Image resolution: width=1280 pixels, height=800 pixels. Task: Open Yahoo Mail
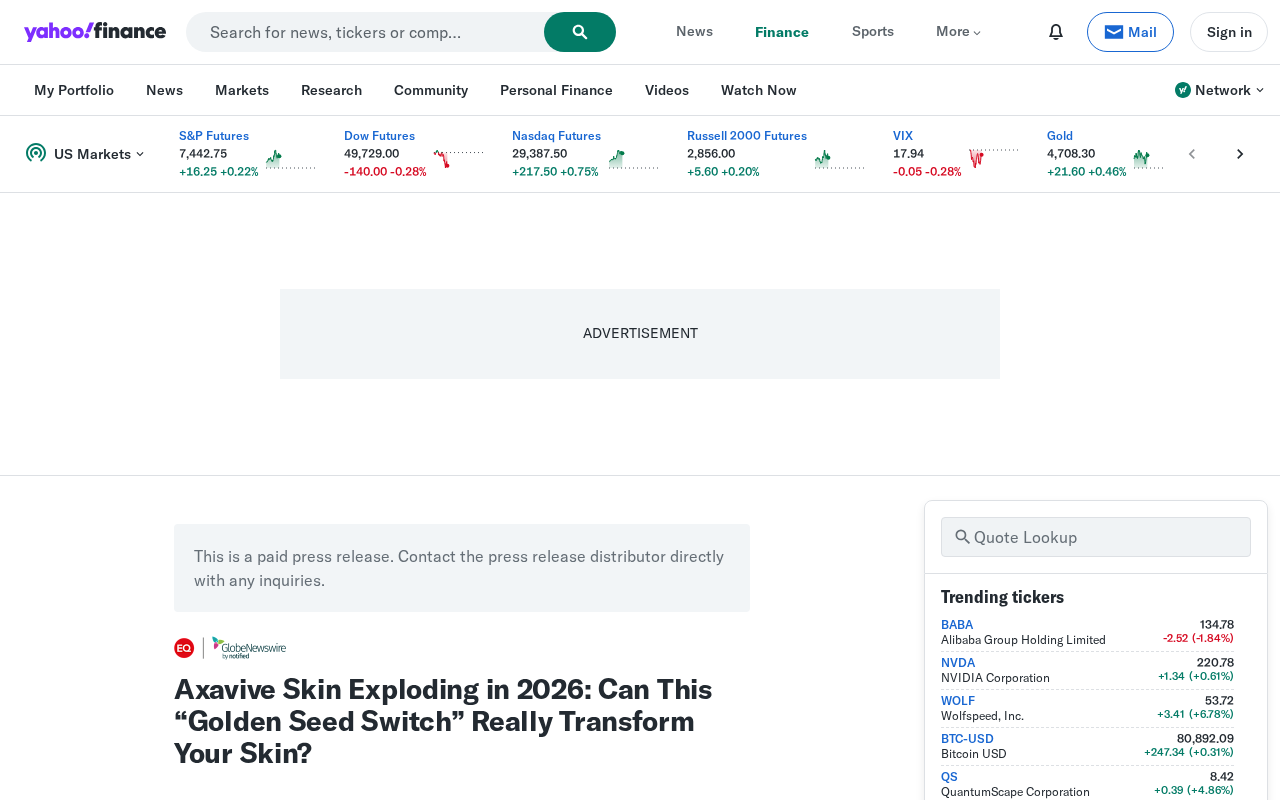(x=1130, y=32)
